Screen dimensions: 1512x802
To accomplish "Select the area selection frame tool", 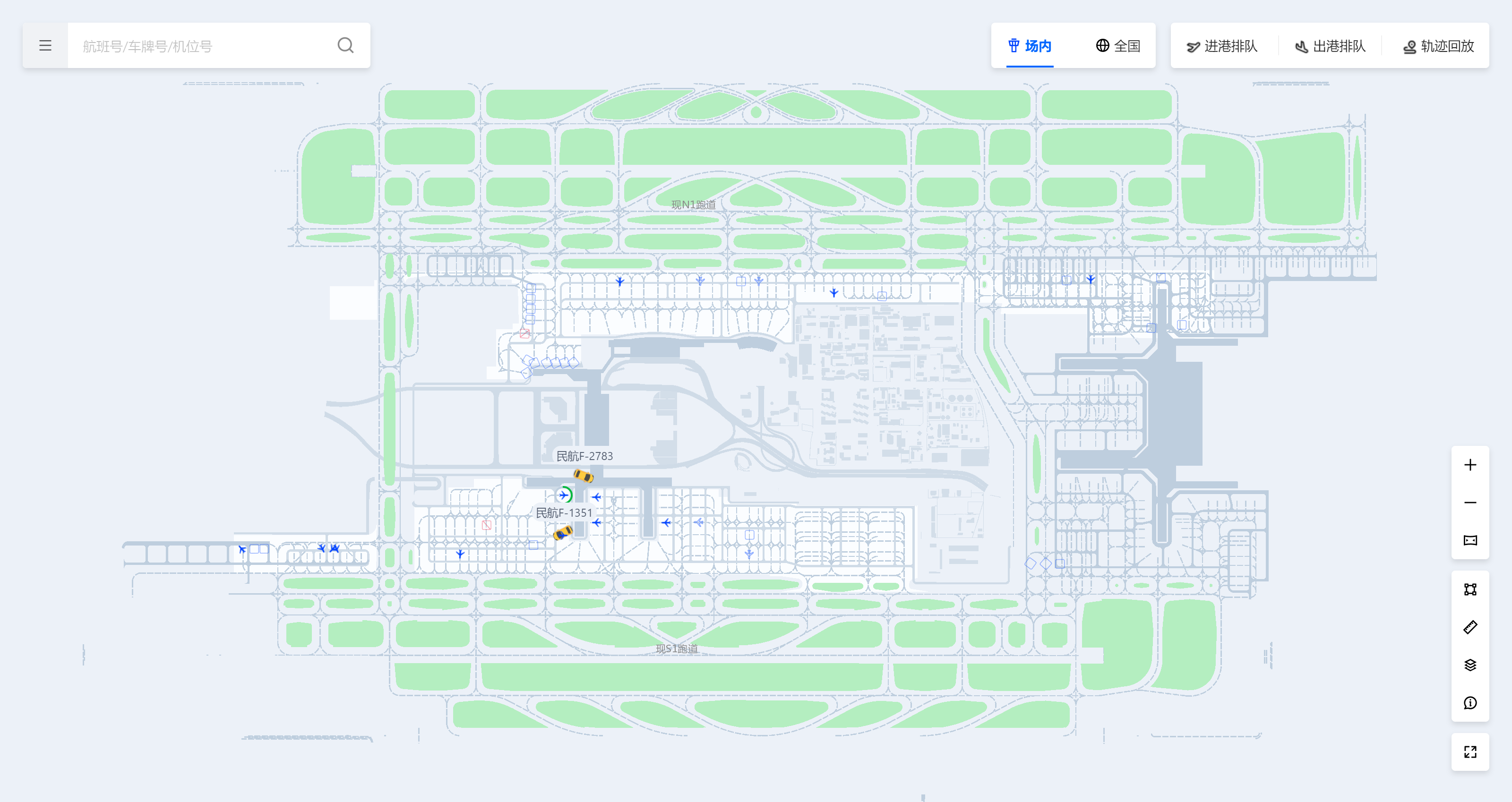I will coord(1470,589).
